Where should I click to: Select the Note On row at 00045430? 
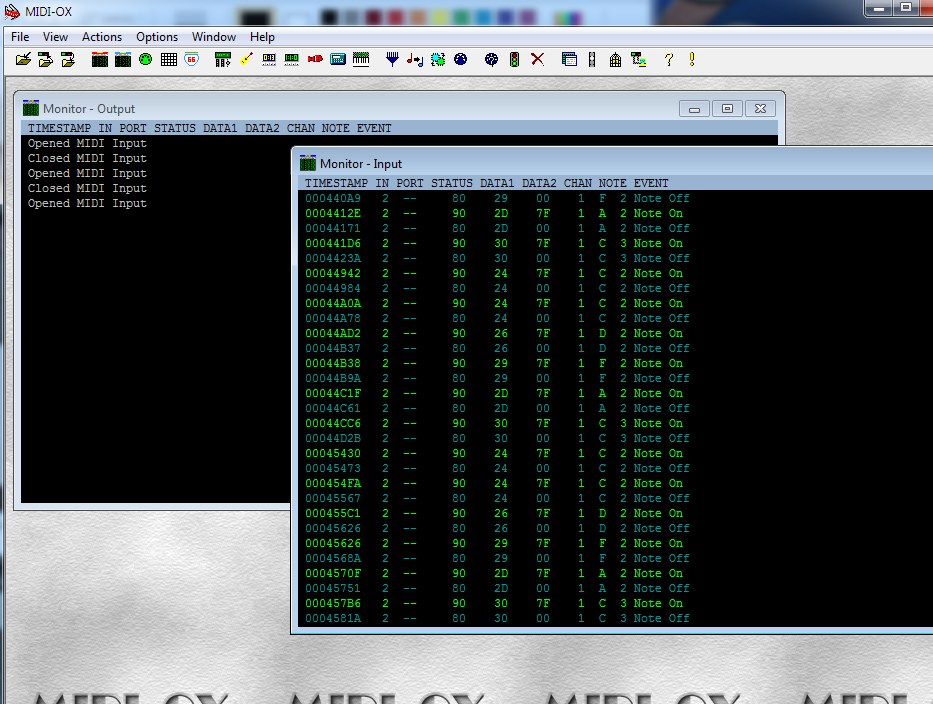(494, 453)
